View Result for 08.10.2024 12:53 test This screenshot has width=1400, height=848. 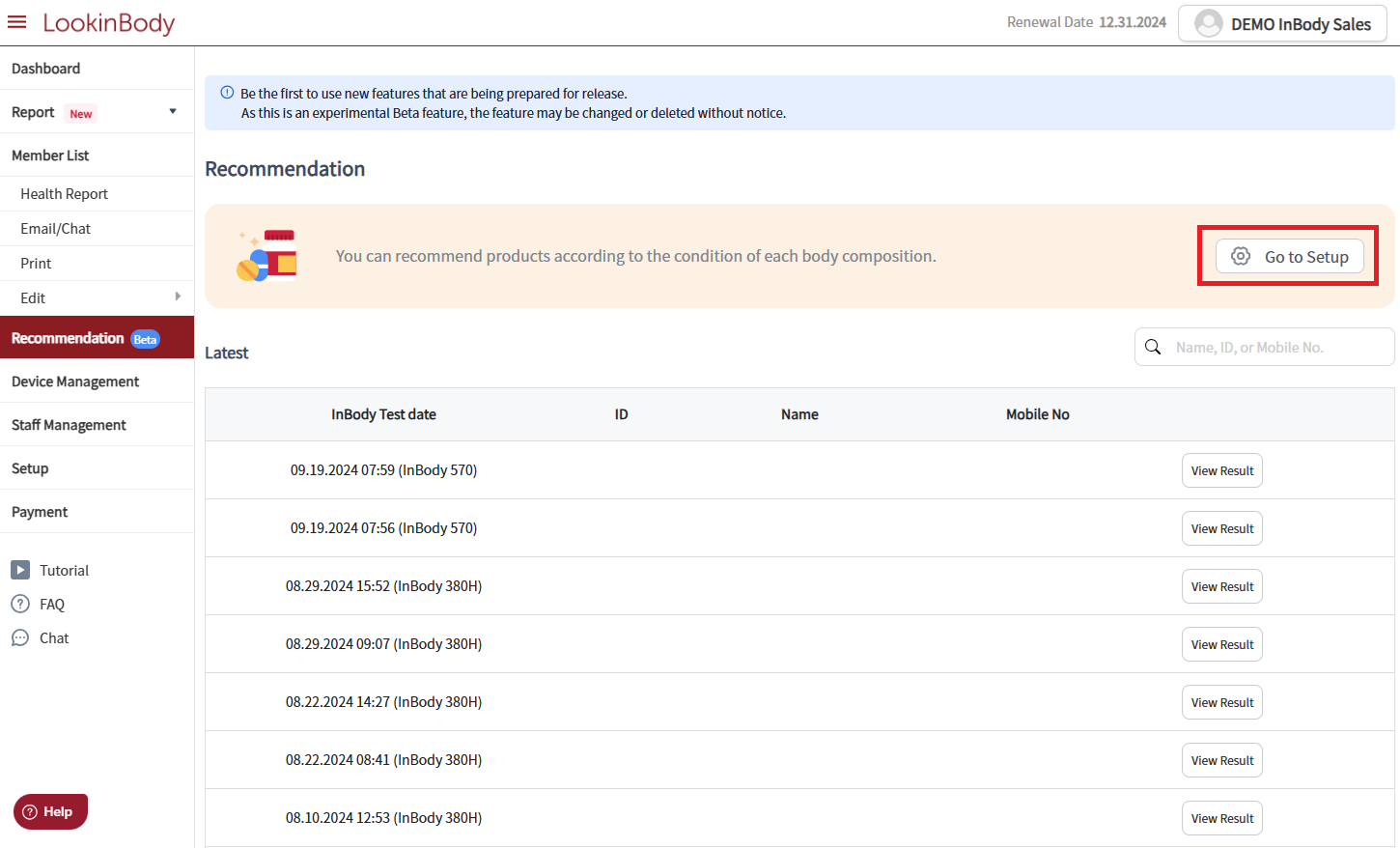point(1222,818)
